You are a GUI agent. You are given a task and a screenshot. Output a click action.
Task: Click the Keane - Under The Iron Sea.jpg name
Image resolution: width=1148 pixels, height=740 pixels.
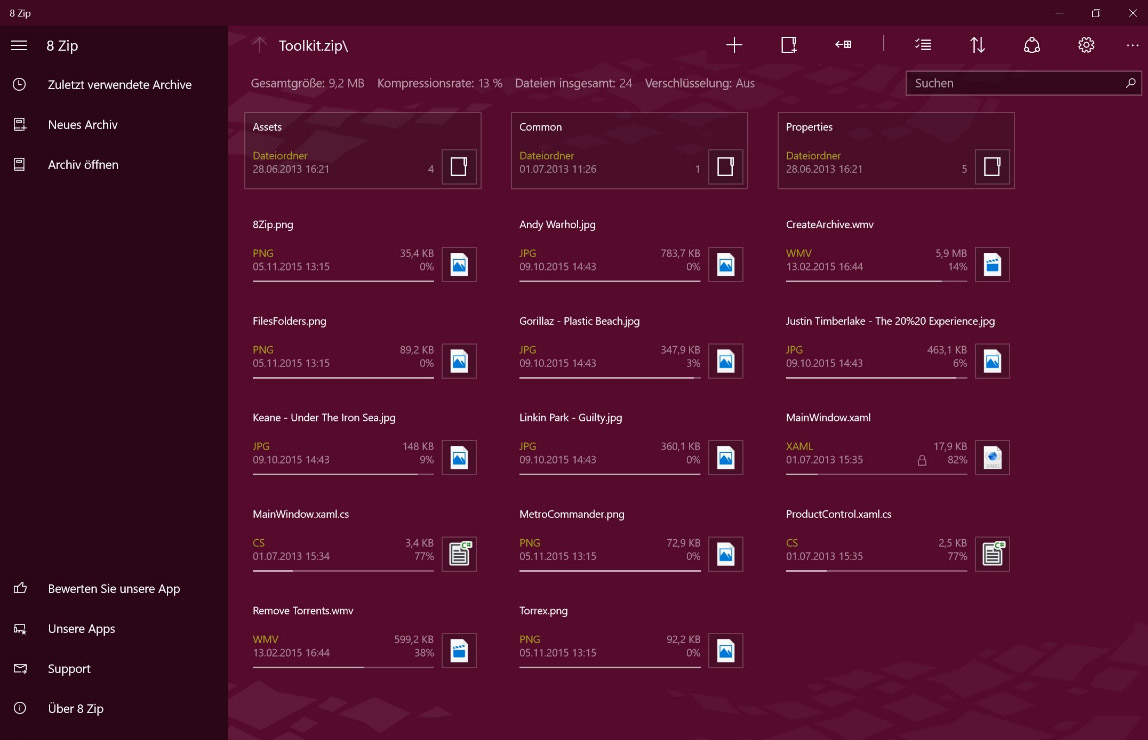coord(324,418)
